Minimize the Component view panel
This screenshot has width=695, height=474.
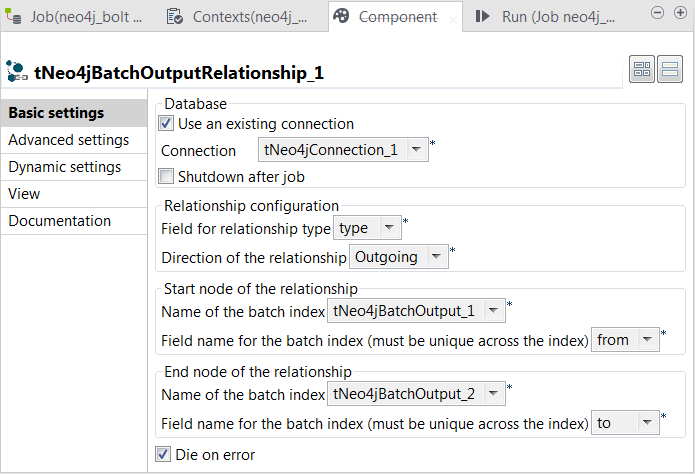coord(657,13)
